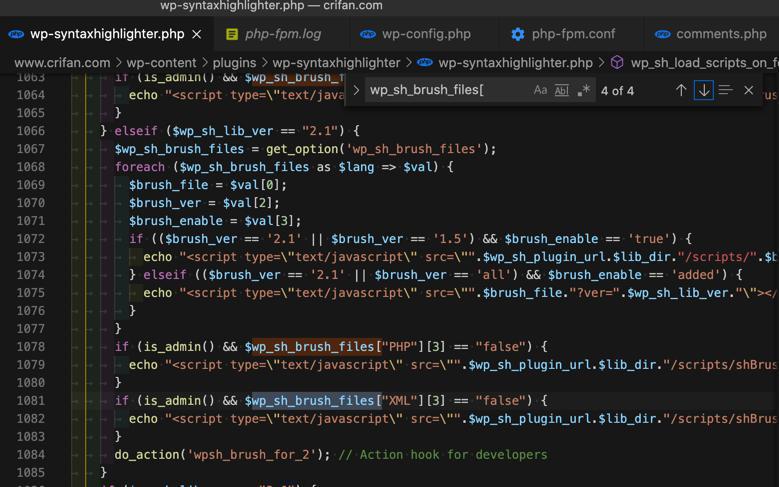Viewport: 779px width, 487px height.
Task: Open www.crifan.com breadcrumb segment
Action: 62,63
